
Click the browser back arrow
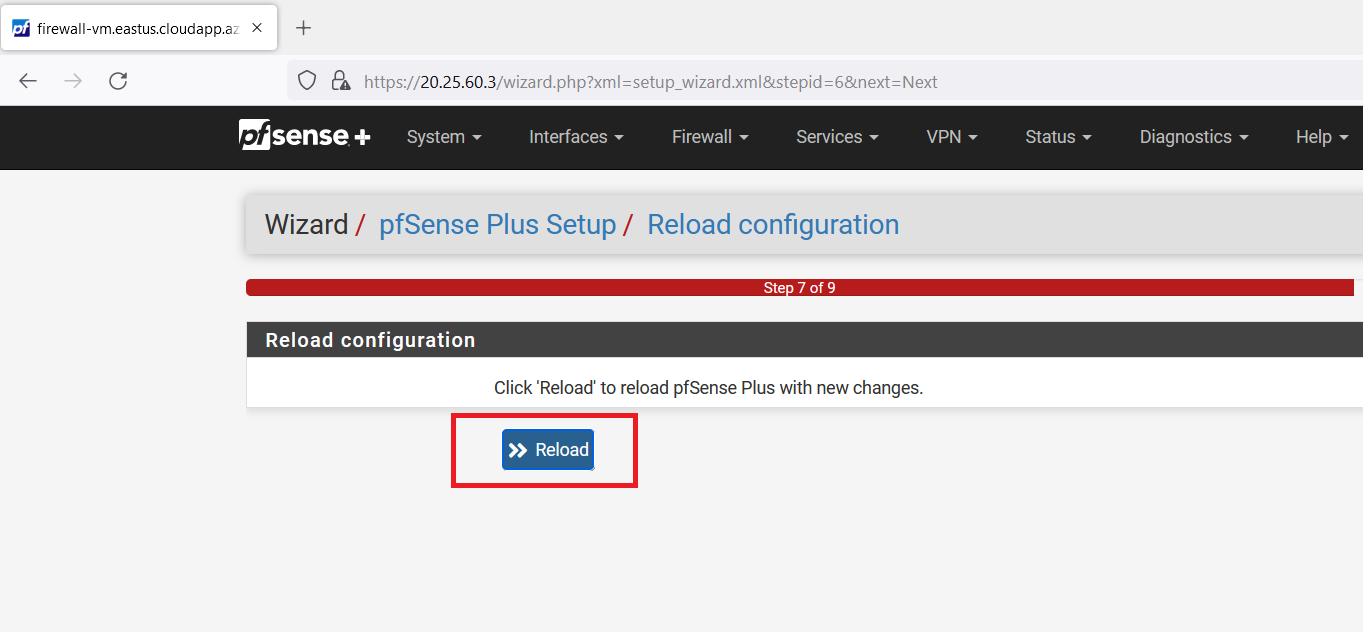click(28, 81)
